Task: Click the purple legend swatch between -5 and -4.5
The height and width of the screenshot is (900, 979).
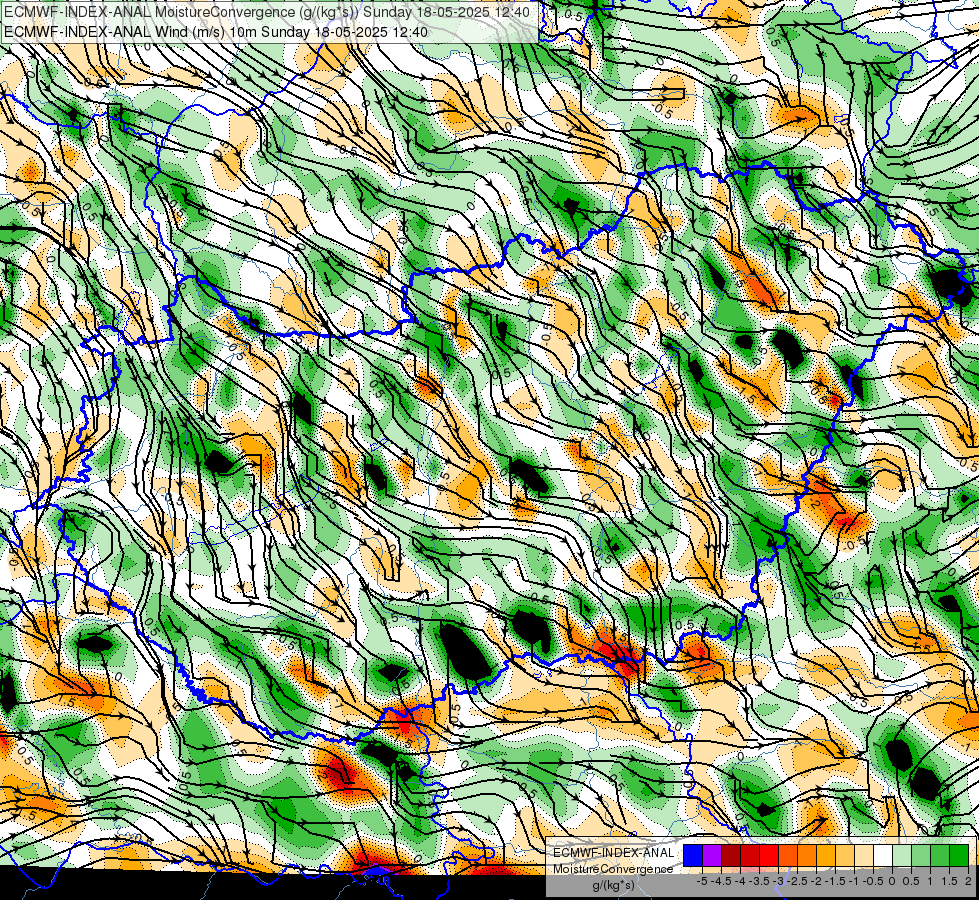Action: click(712, 855)
